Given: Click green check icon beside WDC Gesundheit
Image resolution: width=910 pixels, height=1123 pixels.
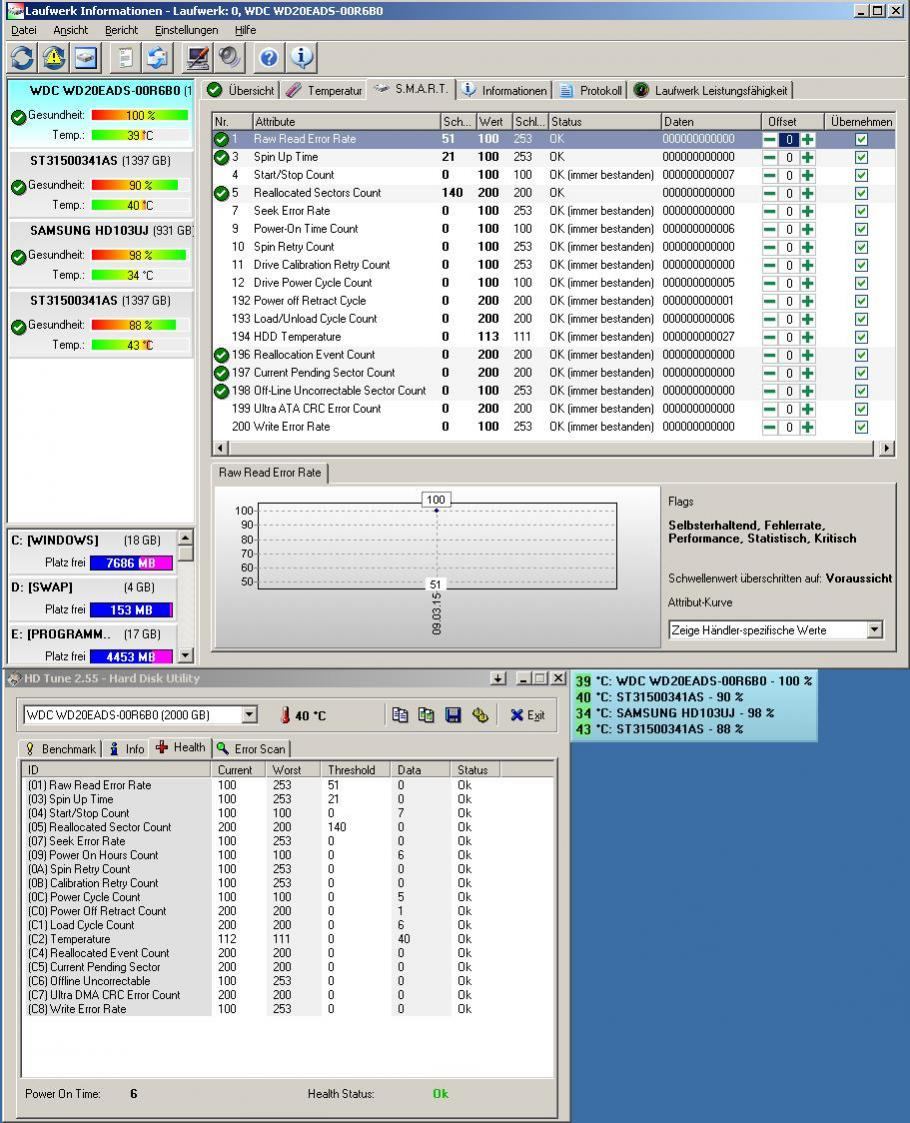Looking at the screenshot, I should pyautogui.click(x=19, y=116).
